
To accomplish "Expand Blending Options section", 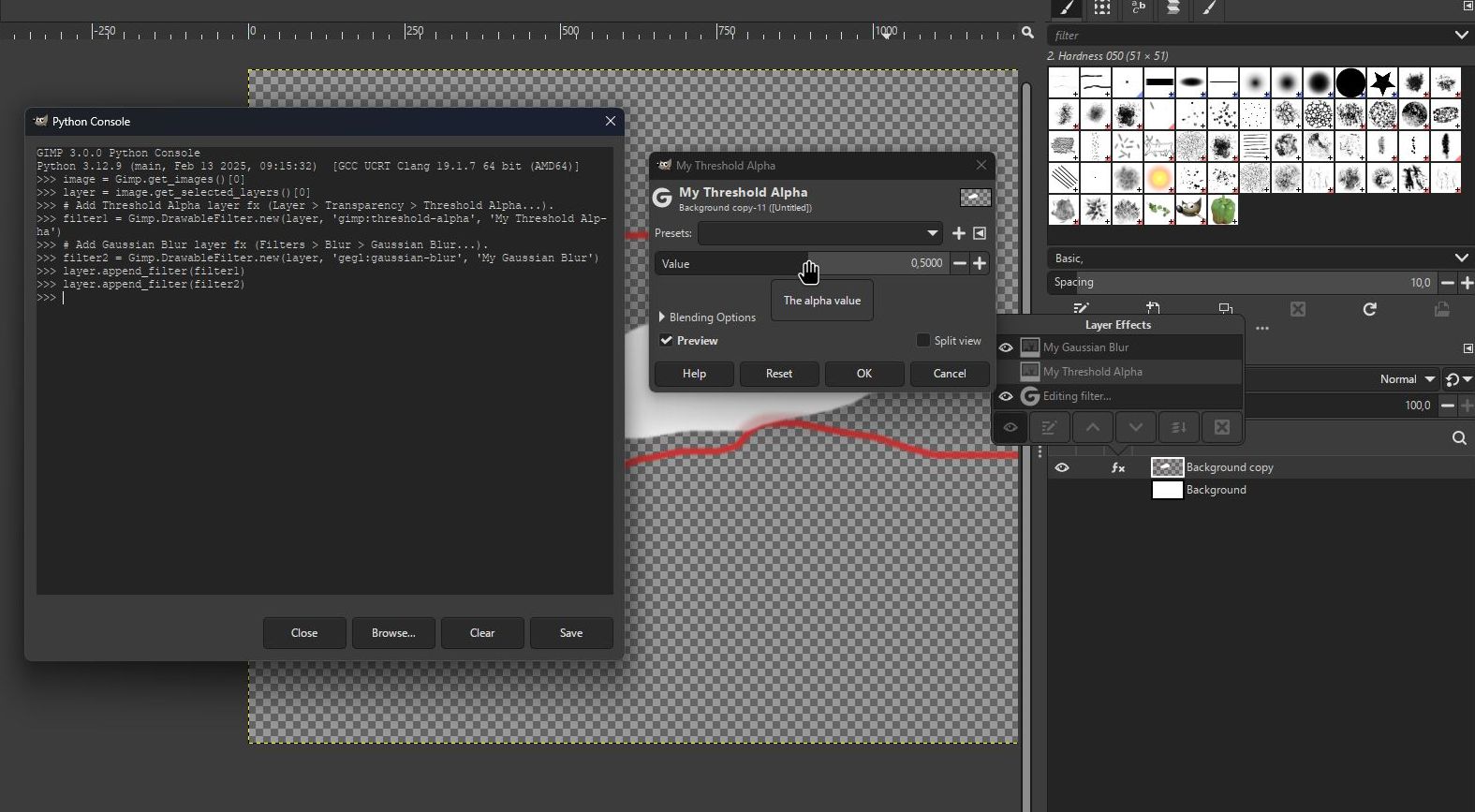I will tap(662, 317).
